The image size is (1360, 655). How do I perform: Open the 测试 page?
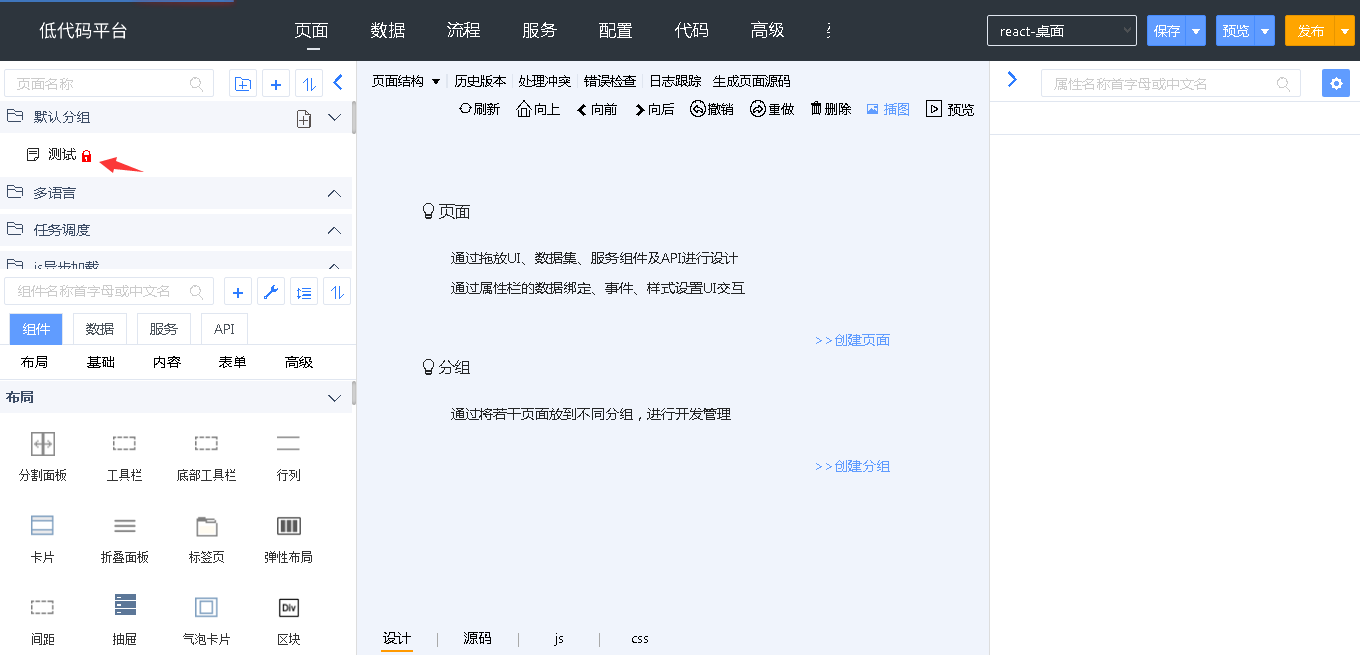click(x=62, y=155)
